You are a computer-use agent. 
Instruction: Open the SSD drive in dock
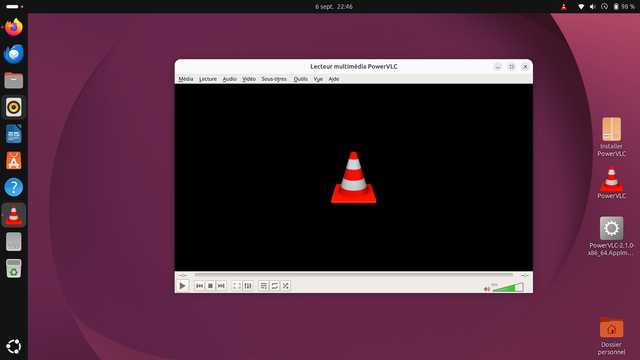(x=13, y=242)
